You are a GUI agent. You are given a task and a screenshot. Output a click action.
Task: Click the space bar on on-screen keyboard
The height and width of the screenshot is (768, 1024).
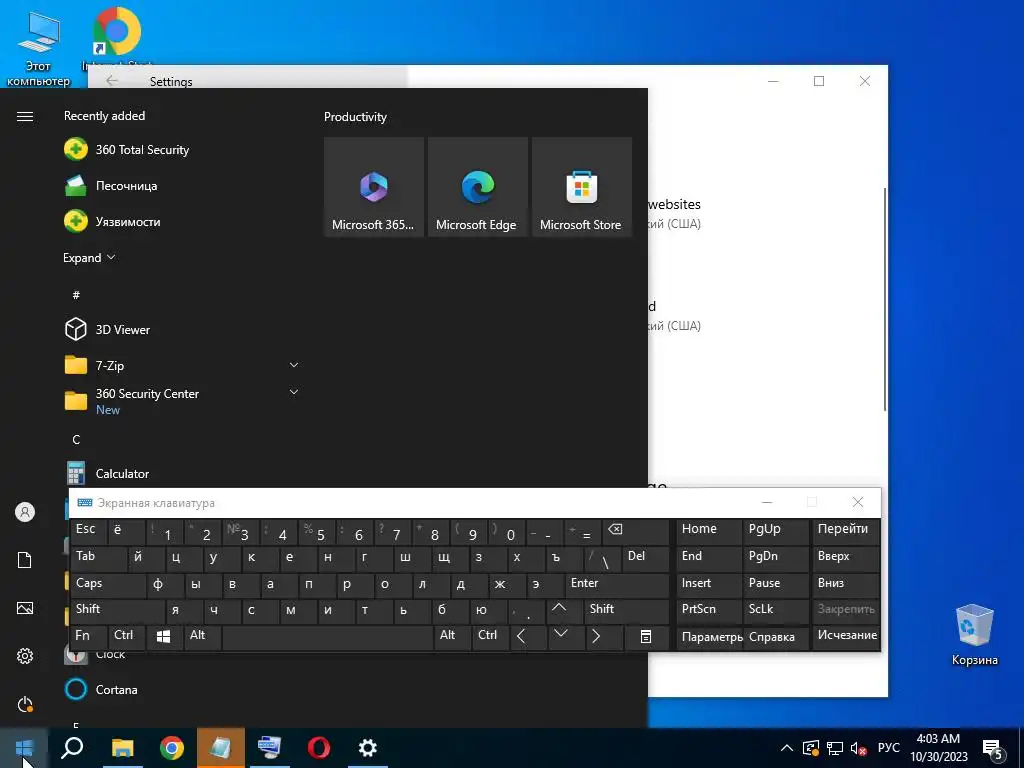click(328, 637)
